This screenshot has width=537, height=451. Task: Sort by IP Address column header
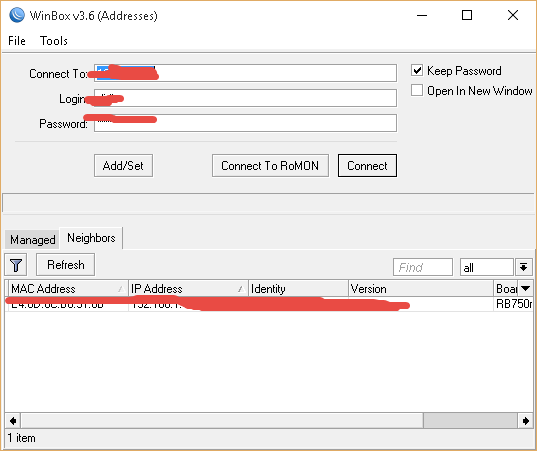click(188, 289)
